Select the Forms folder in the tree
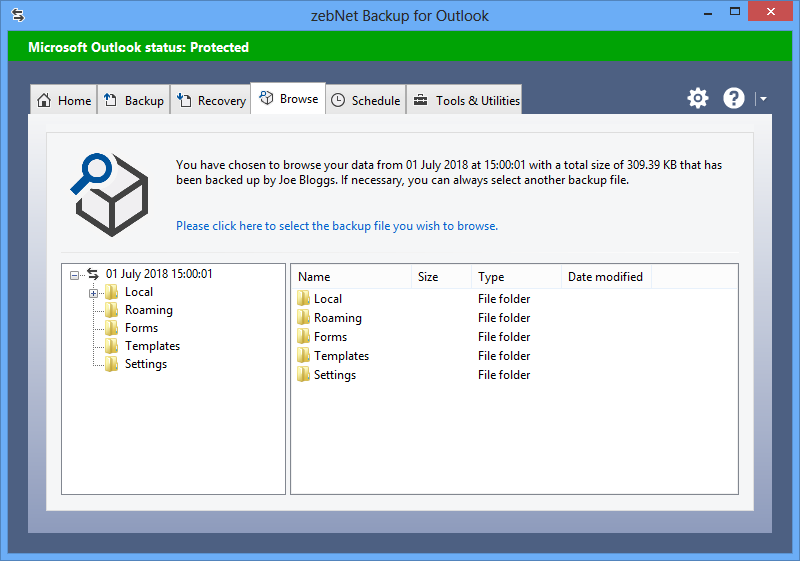 tap(141, 328)
